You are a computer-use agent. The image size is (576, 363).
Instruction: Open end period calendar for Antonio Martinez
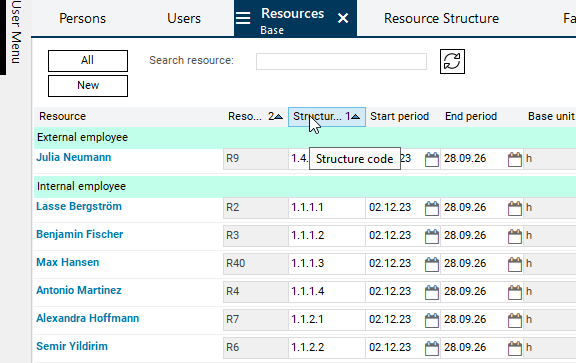[515, 292]
